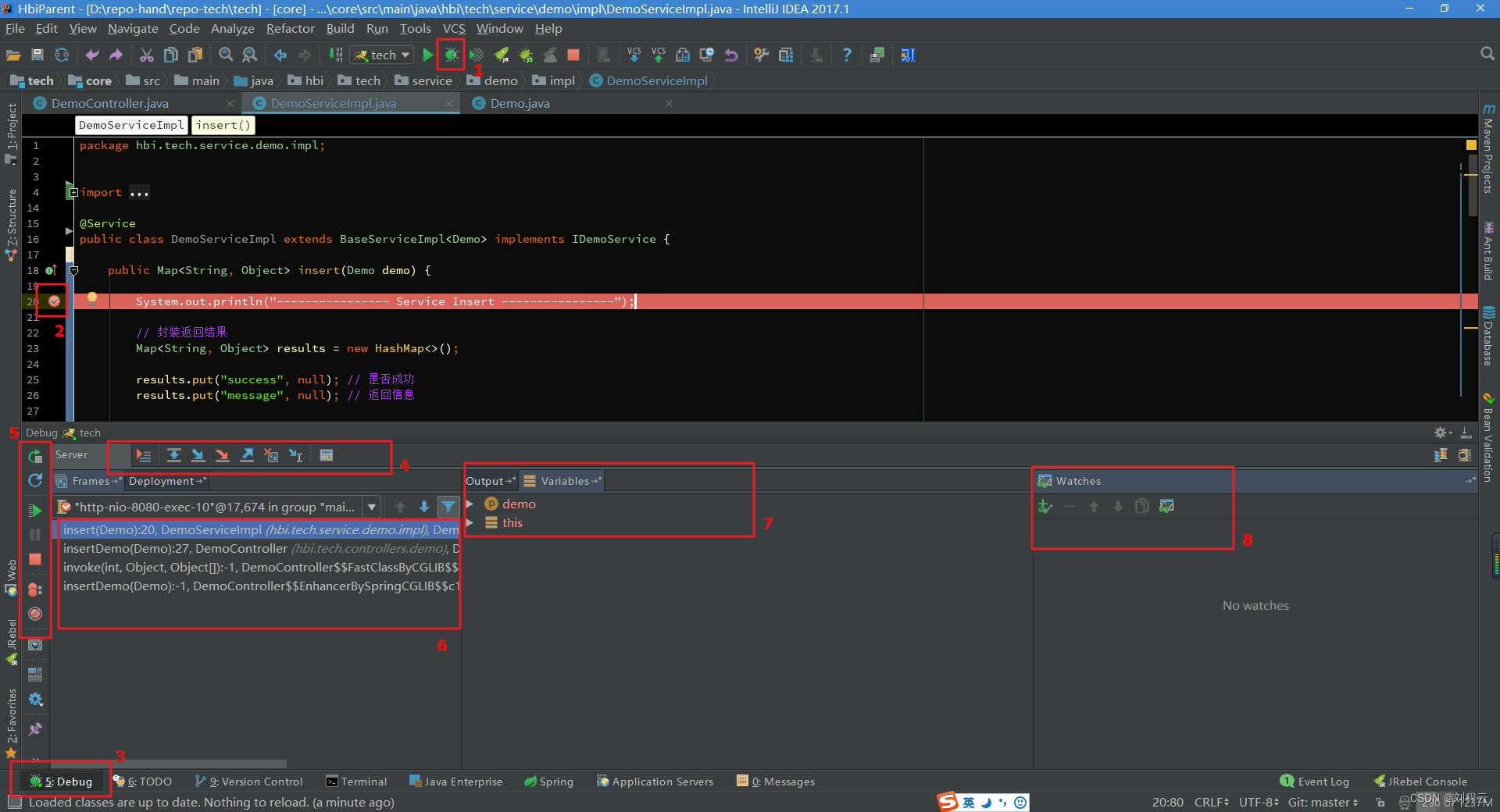Image resolution: width=1500 pixels, height=812 pixels.
Task: Open the Evaluate Expression calculator icon
Action: 326,455
